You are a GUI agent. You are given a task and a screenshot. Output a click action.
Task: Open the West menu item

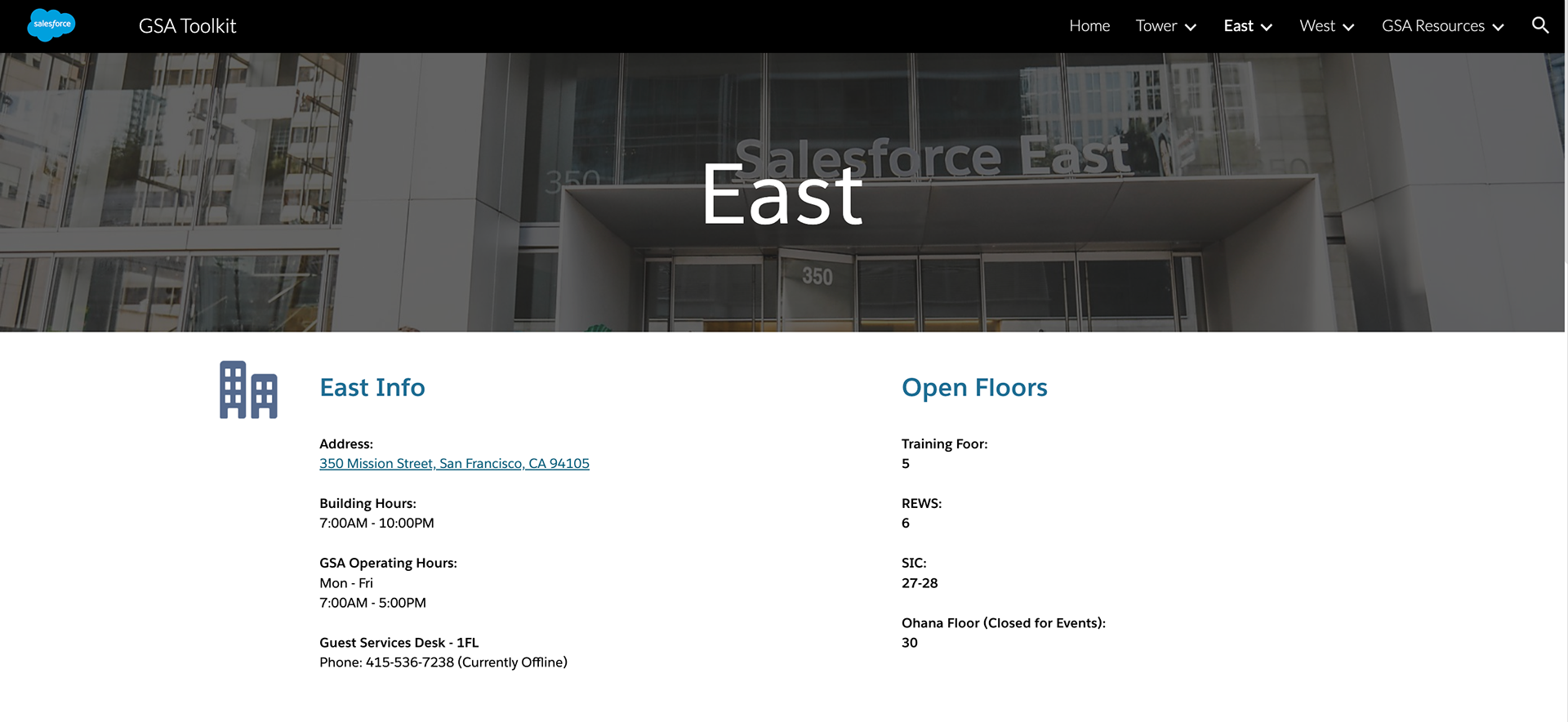tap(1317, 26)
